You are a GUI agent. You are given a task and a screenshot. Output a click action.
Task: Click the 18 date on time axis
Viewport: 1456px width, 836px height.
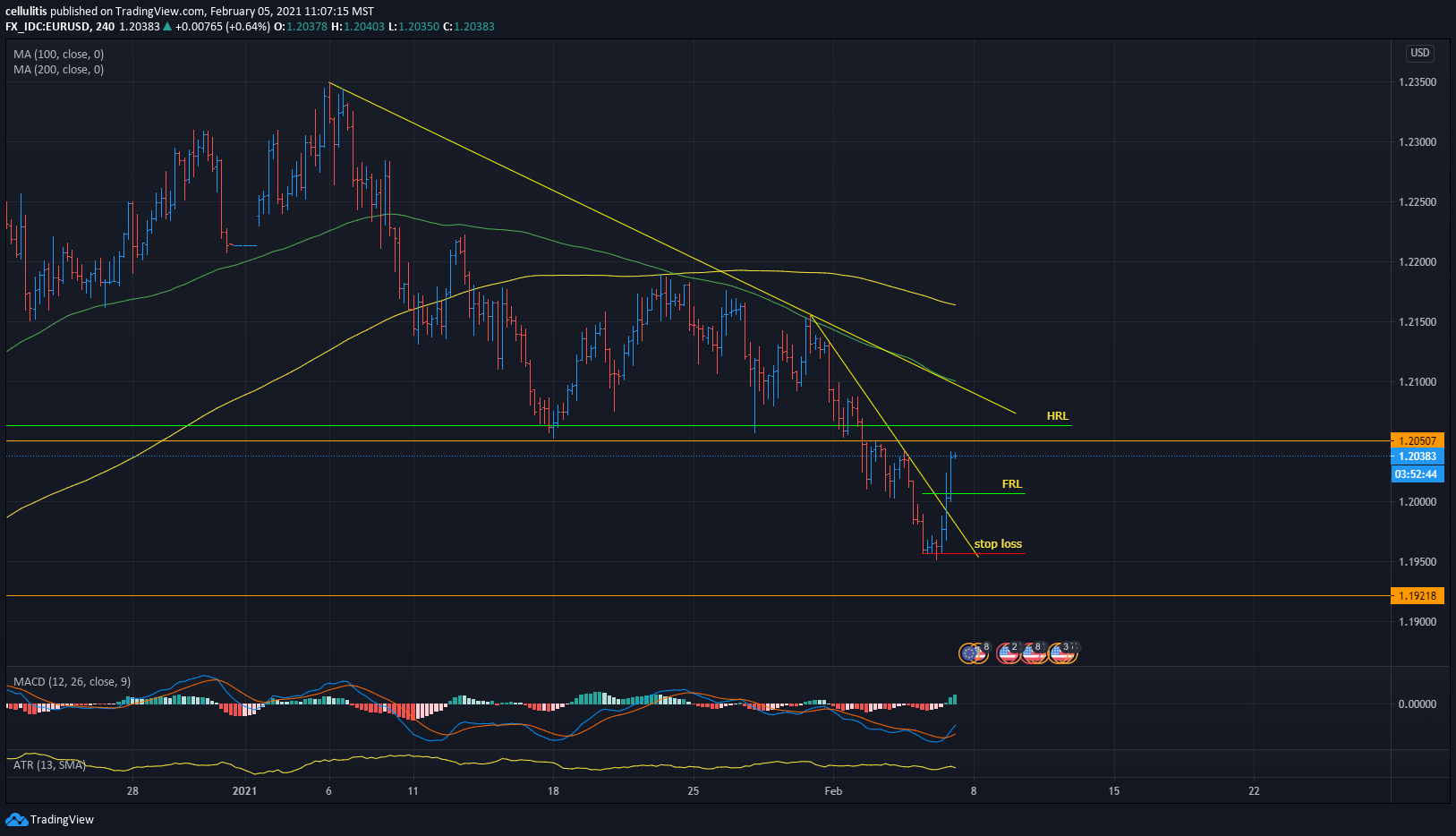pyautogui.click(x=553, y=791)
